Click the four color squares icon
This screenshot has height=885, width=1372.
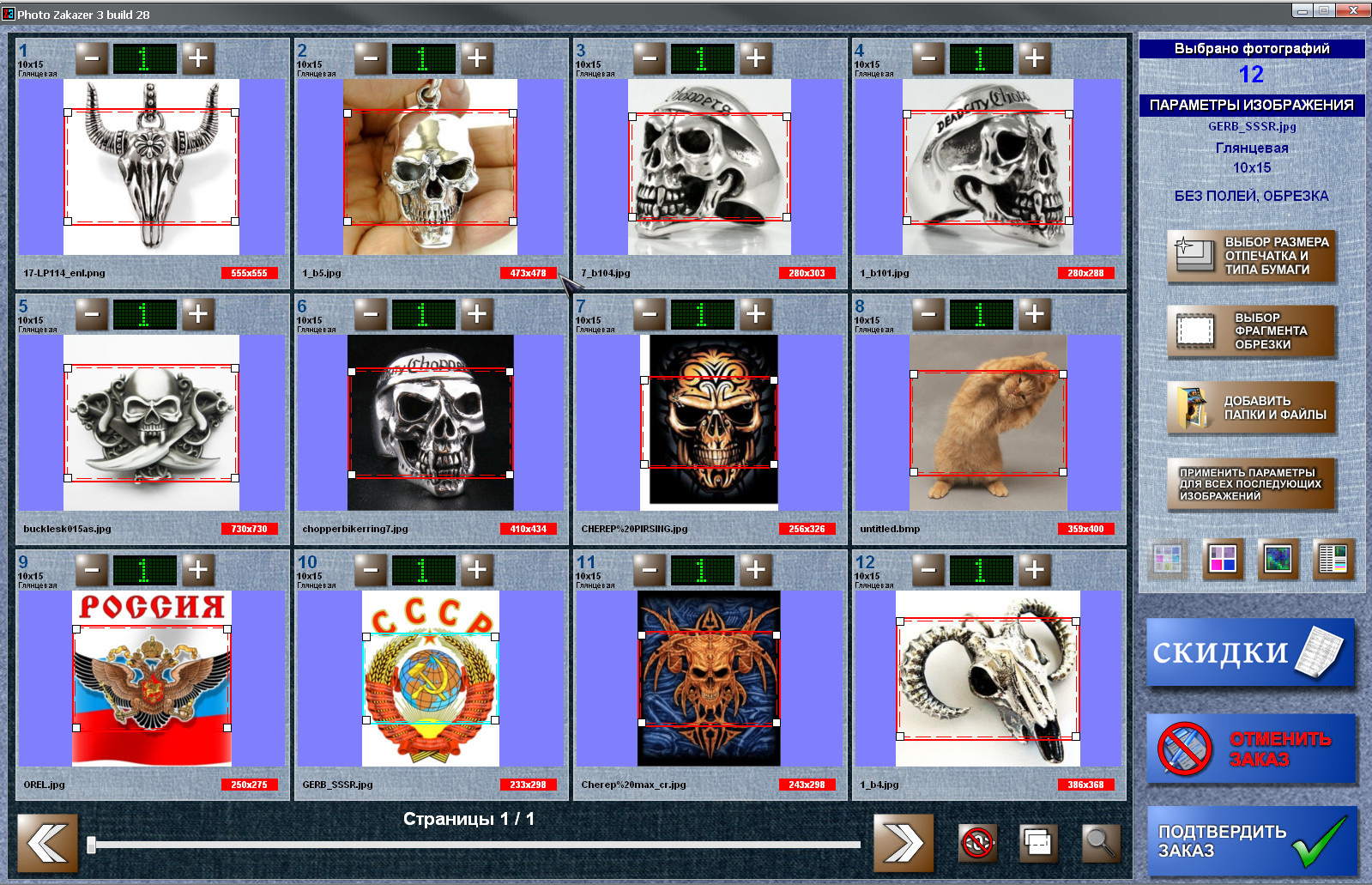(x=1223, y=560)
